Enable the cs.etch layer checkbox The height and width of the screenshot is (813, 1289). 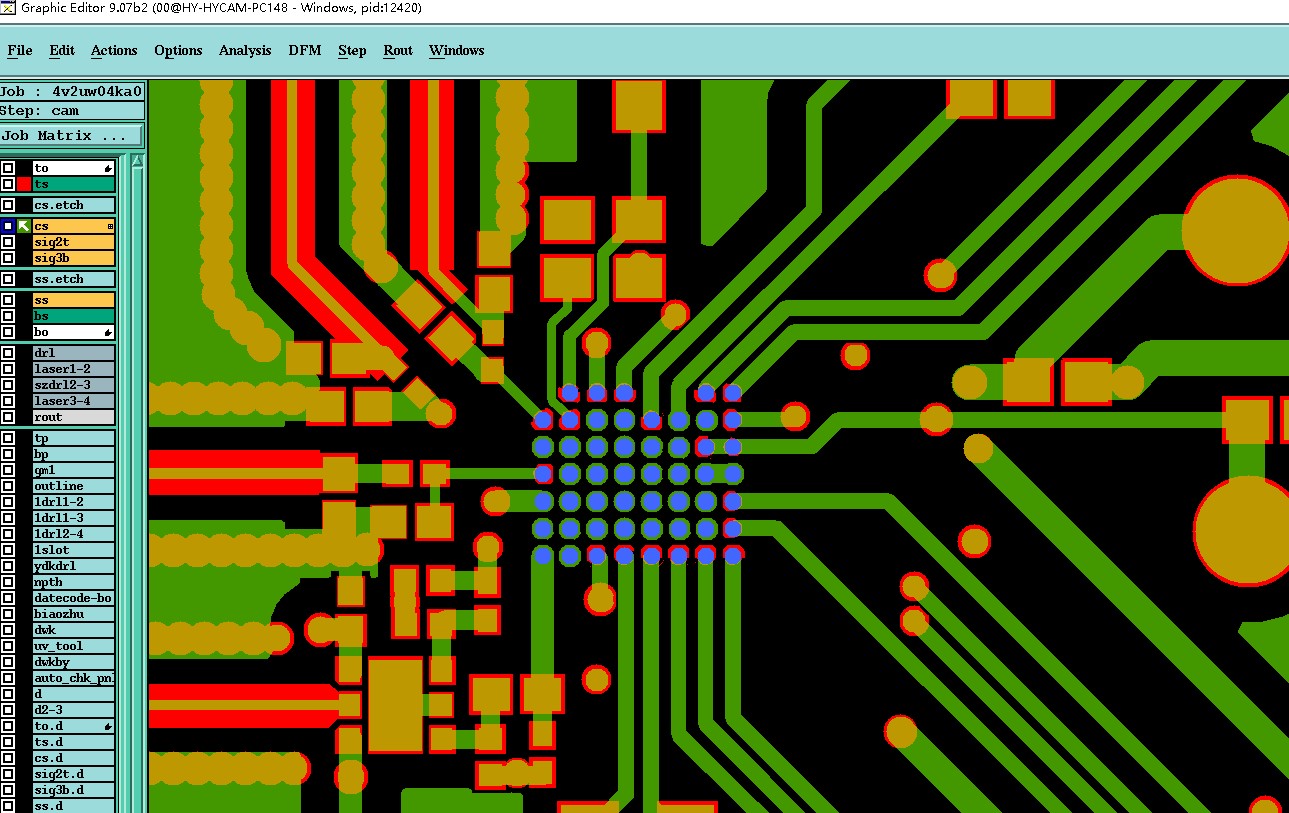tap(8, 205)
